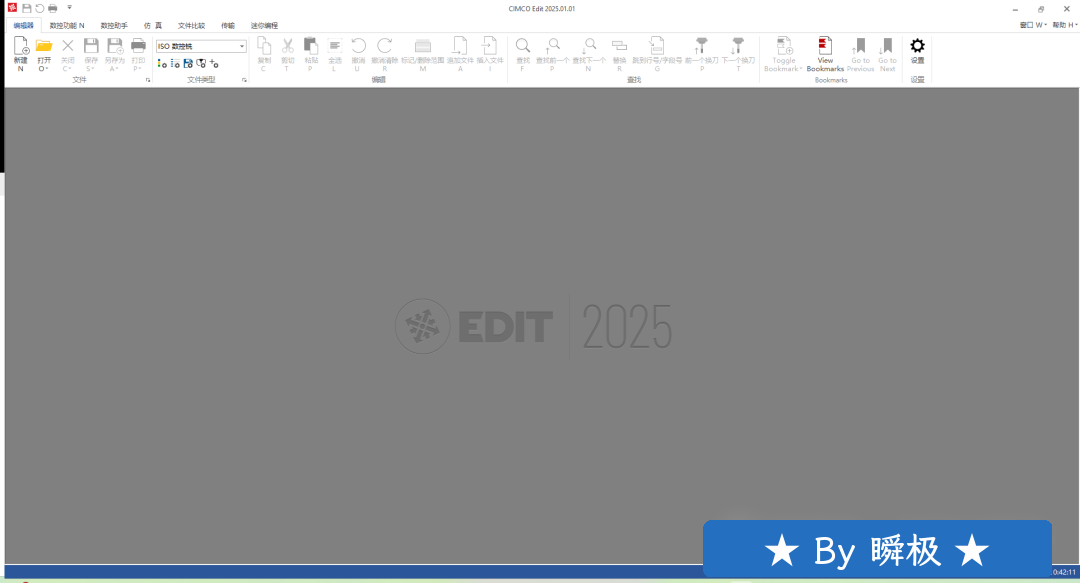1080x583 pixels.
Task: Open the View Bookmarks panel
Action: click(825, 47)
